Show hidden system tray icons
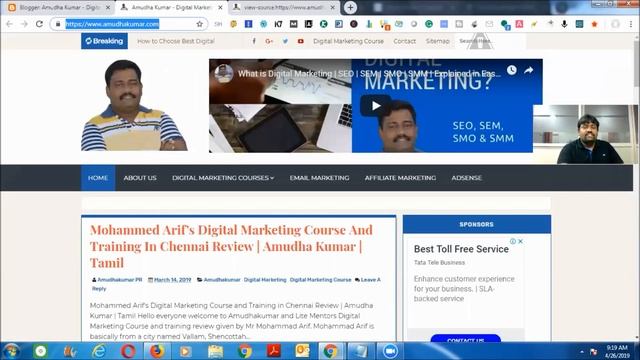This screenshot has height=360, width=640. 582,351
